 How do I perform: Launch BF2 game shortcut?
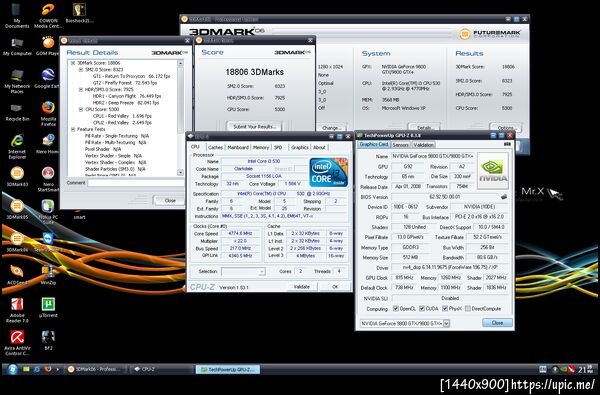(48, 341)
